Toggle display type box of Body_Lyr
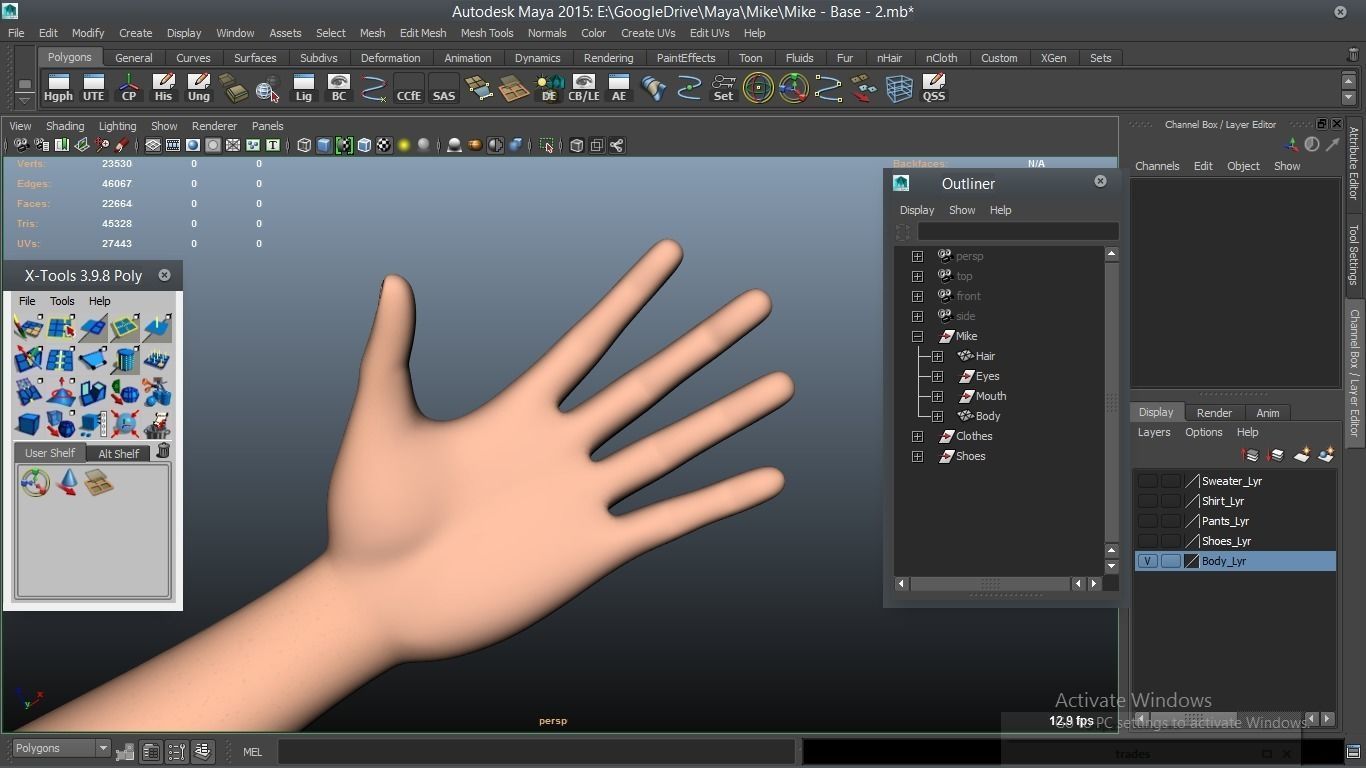Viewport: 1366px width, 768px height. point(1170,561)
